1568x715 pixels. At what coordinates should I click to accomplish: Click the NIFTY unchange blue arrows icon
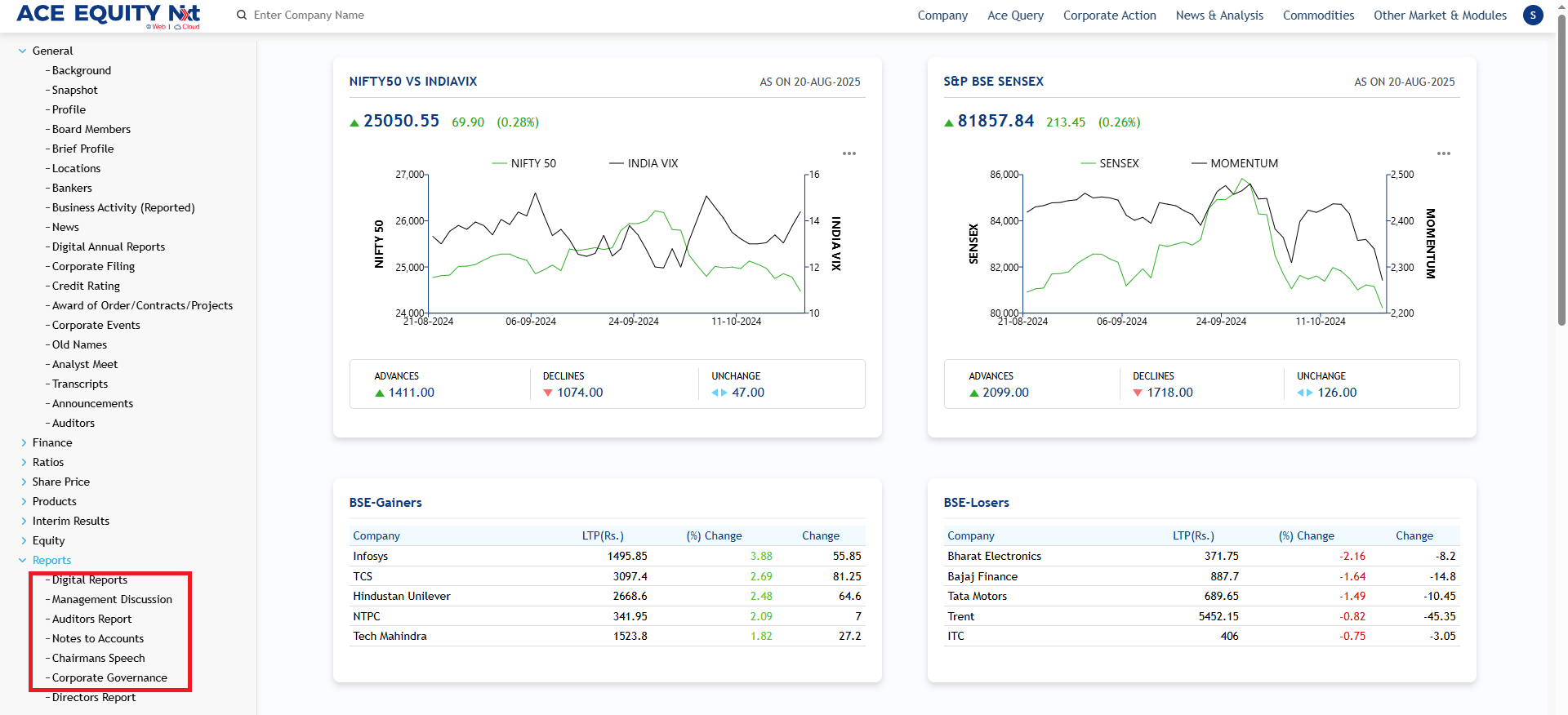(719, 393)
